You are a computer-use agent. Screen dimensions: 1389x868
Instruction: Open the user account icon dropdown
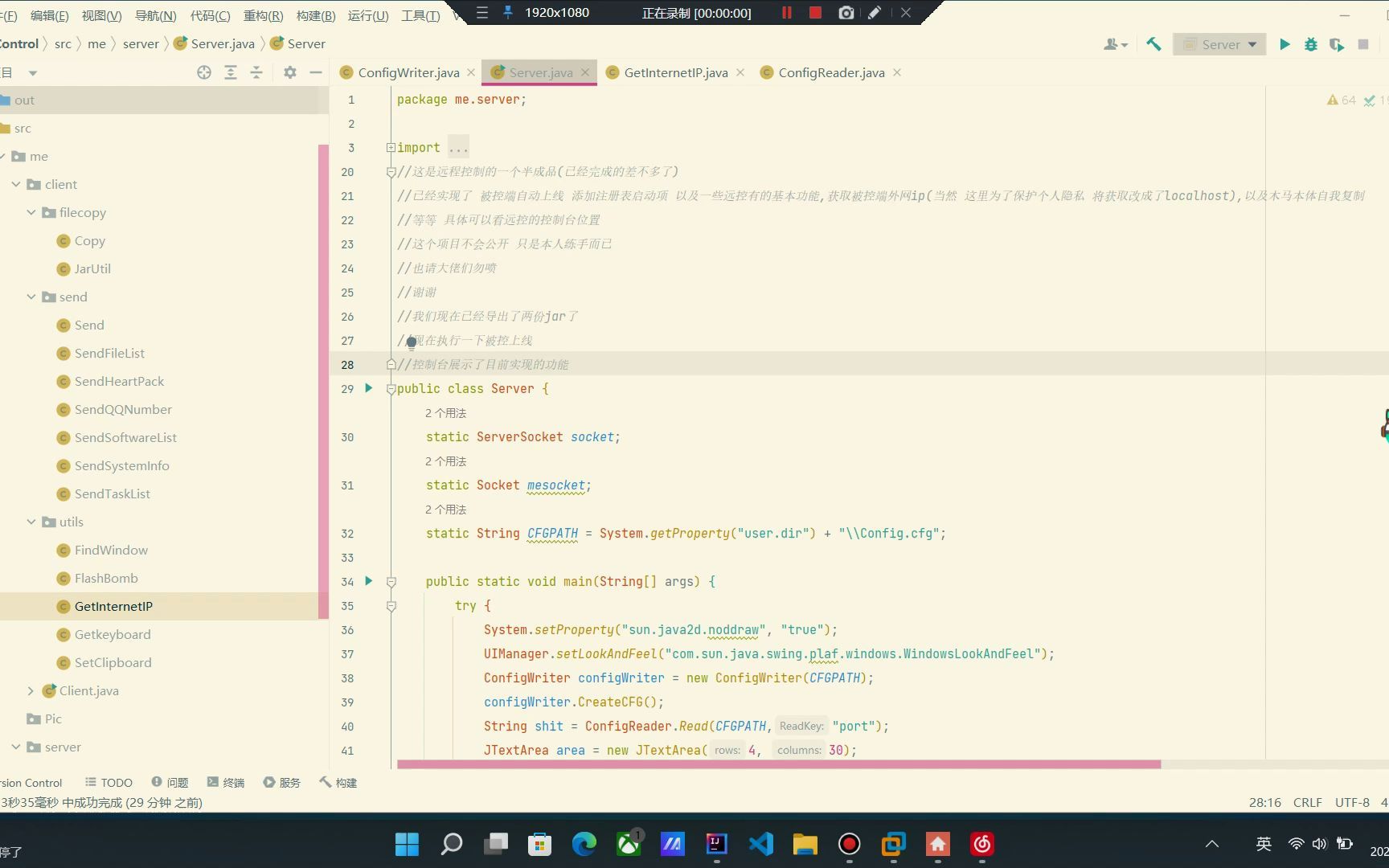1116,44
